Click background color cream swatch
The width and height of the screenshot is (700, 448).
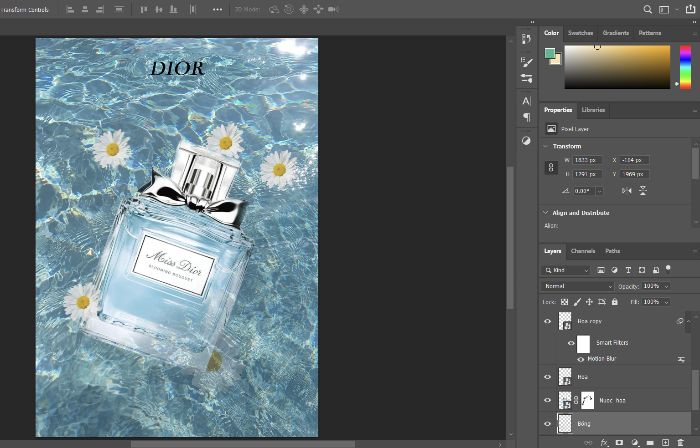tap(557, 60)
